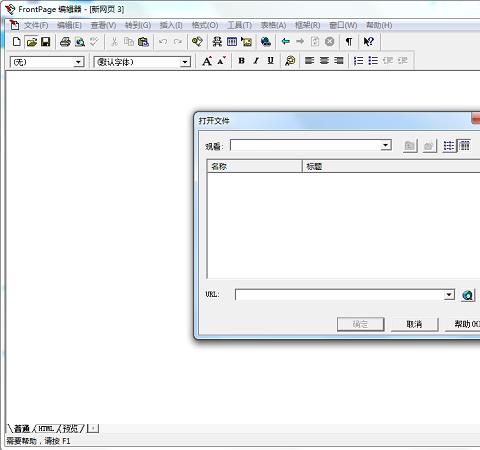The width and height of the screenshot is (480, 450).
Task: Click the New page icon in toolbar
Action: coord(16,42)
